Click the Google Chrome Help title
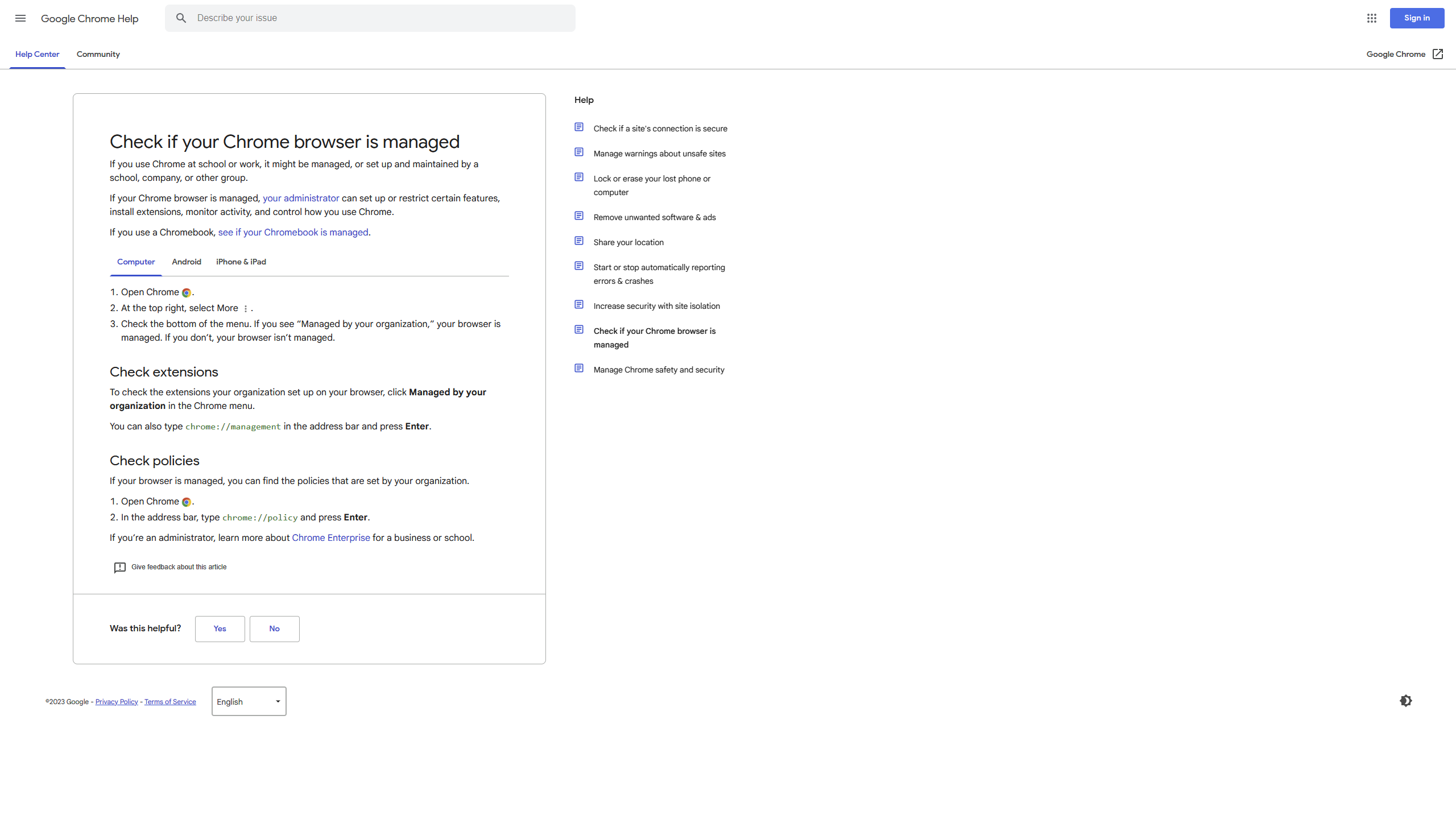 pyautogui.click(x=90, y=19)
